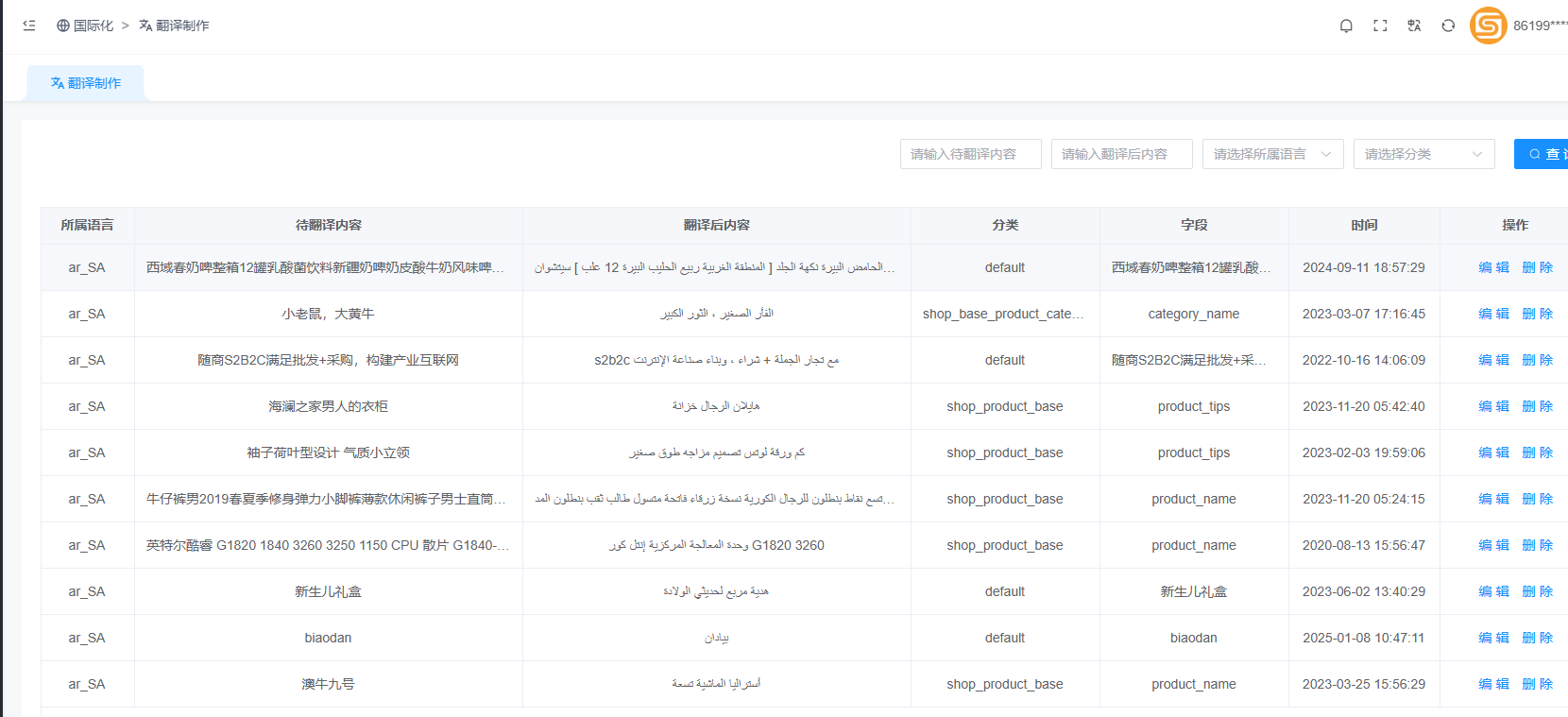
Task: Open the notification bell
Action: (1346, 26)
